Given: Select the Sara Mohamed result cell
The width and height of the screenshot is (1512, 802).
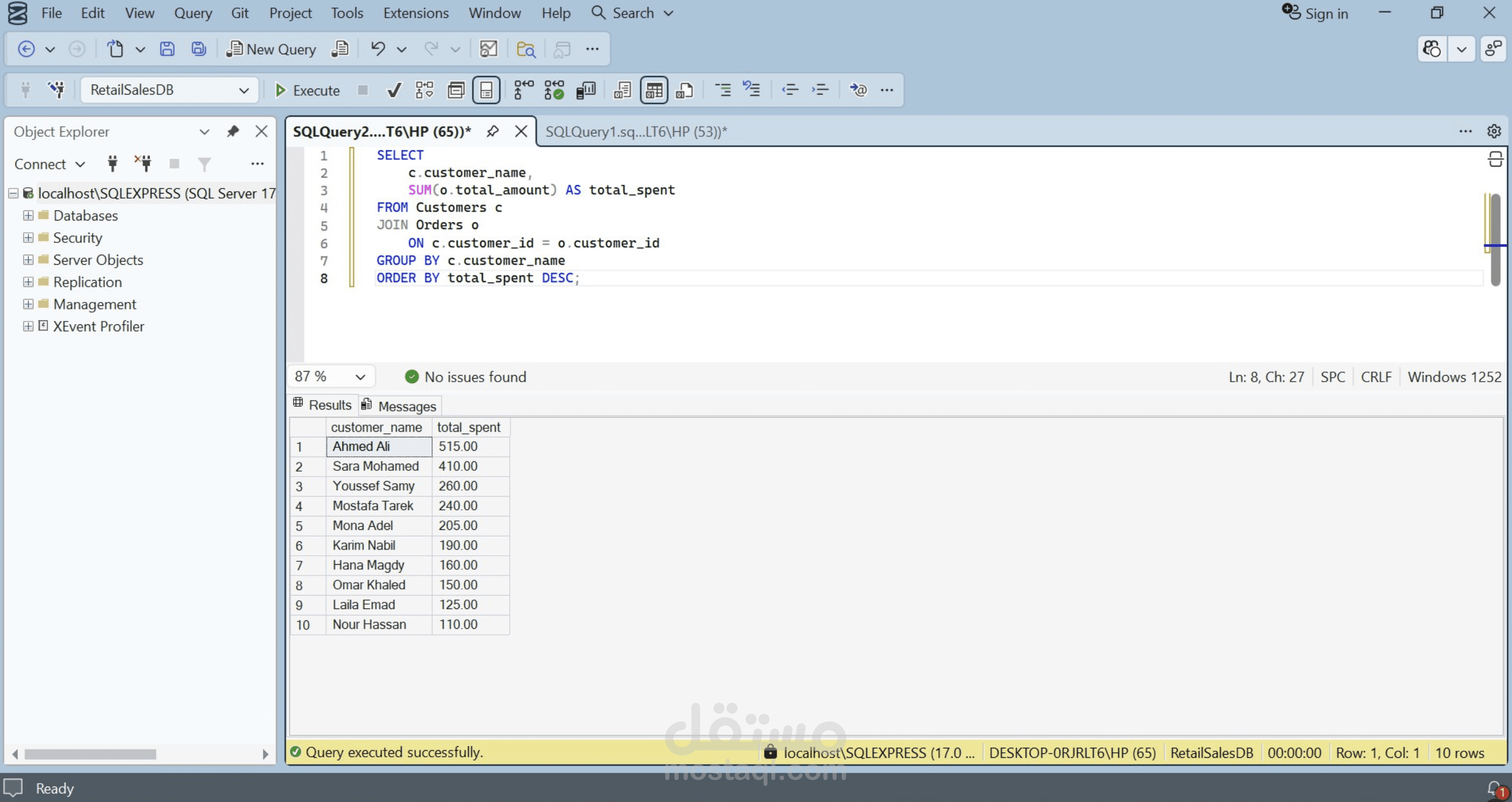Looking at the screenshot, I should [x=376, y=466].
